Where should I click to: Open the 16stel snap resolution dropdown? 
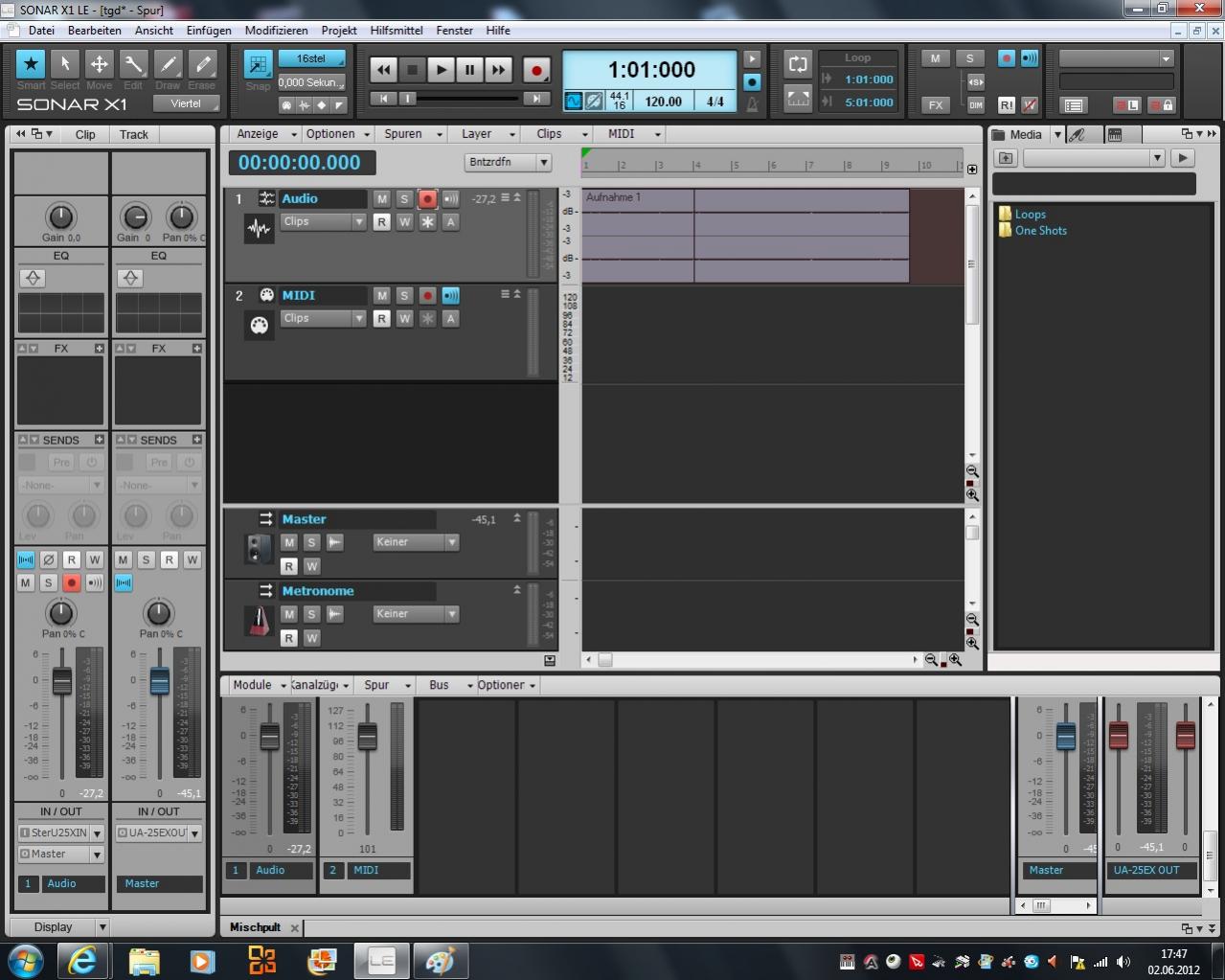[x=311, y=58]
